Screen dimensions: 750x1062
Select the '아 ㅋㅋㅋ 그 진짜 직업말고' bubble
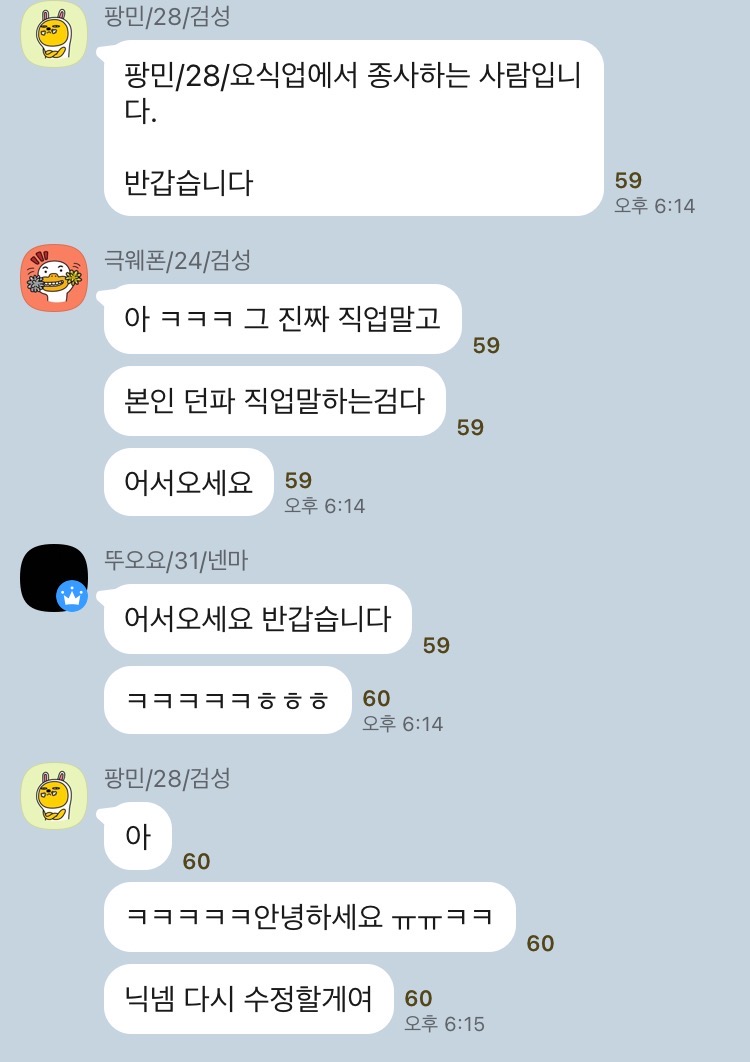click(283, 319)
